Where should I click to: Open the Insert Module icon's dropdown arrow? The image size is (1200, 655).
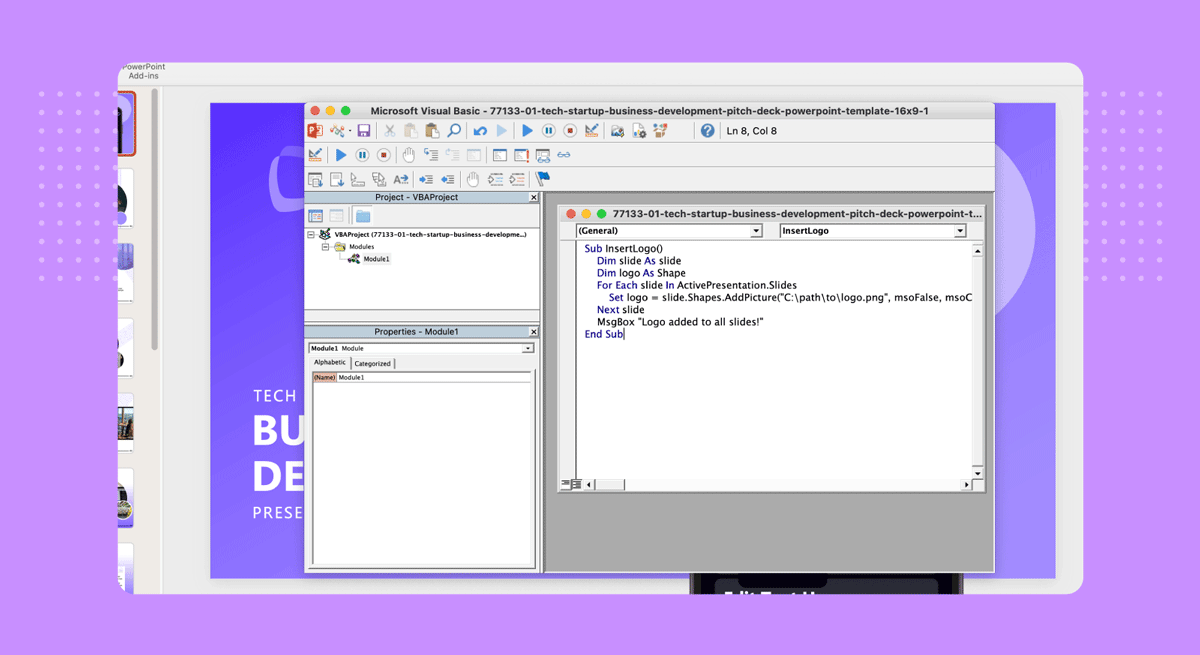tap(349, 132)
